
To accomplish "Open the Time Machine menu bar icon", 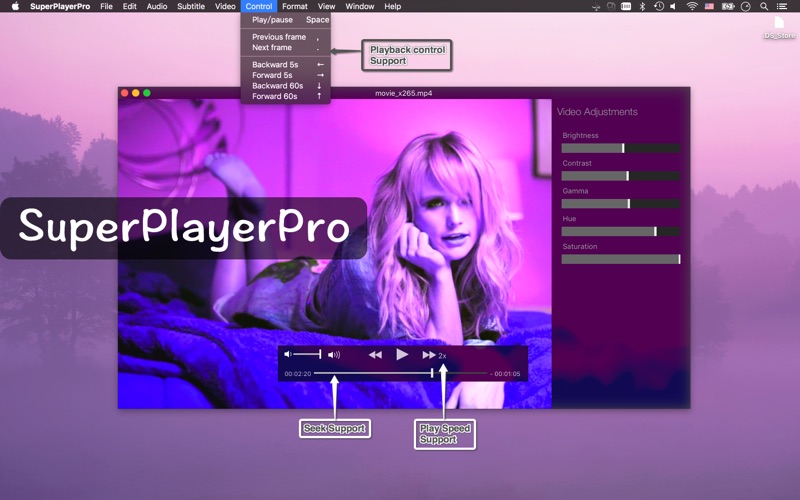I will [659, 6].
